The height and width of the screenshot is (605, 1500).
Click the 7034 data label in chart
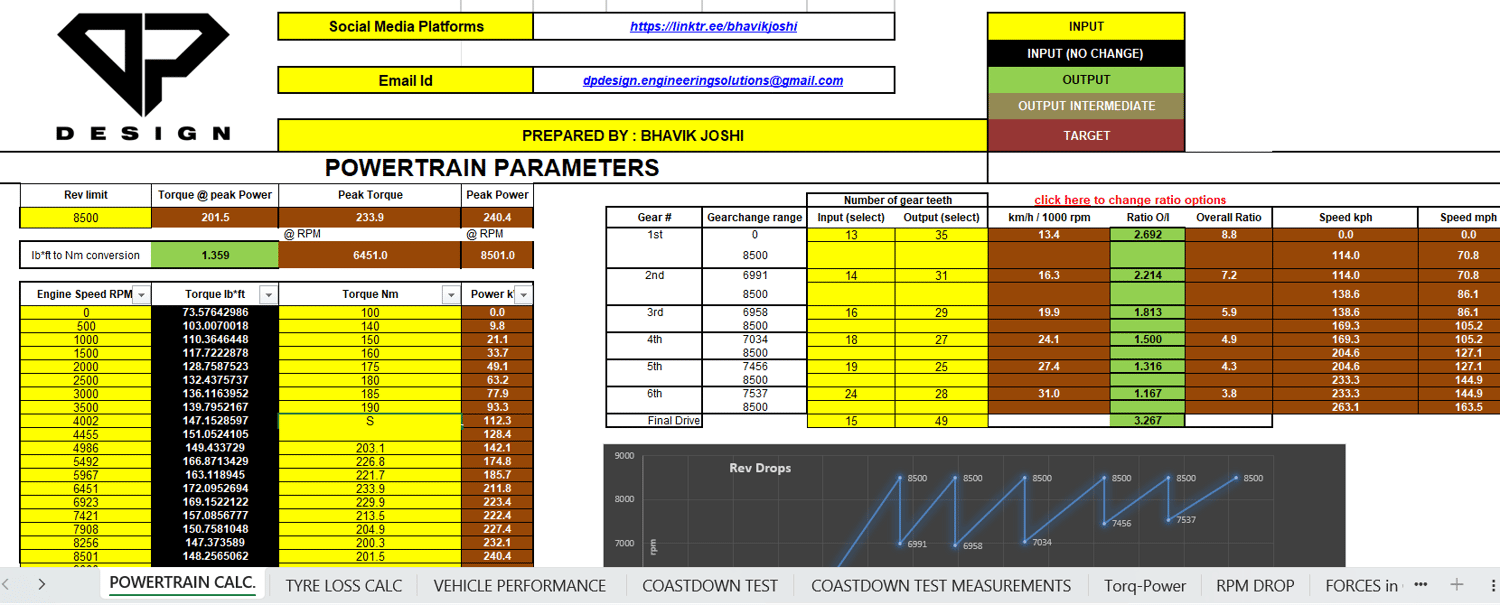1044,542
